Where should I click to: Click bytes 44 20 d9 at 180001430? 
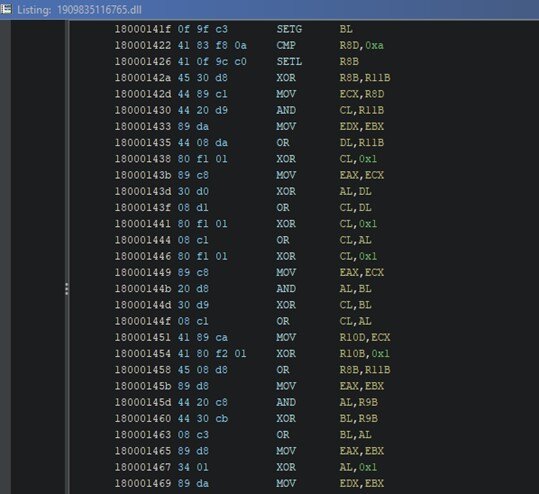point(202,110)
